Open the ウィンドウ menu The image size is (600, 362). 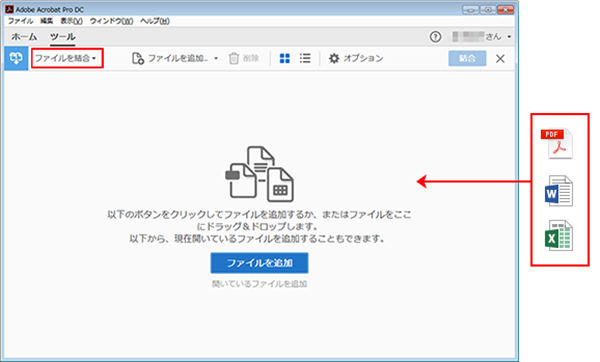click(111, 21)
